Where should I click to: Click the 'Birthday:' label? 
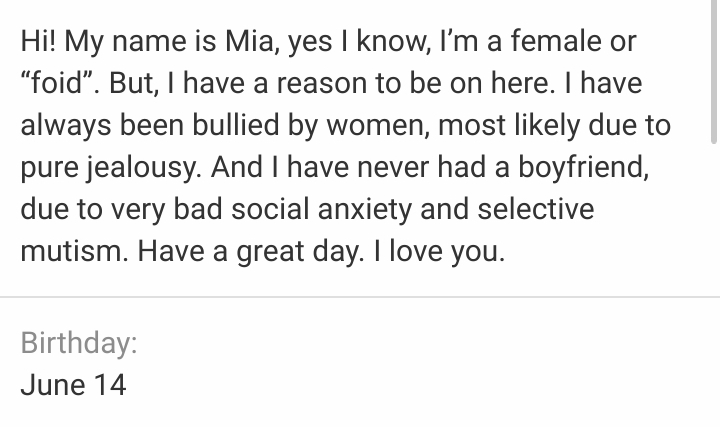(x=79, y=343)
